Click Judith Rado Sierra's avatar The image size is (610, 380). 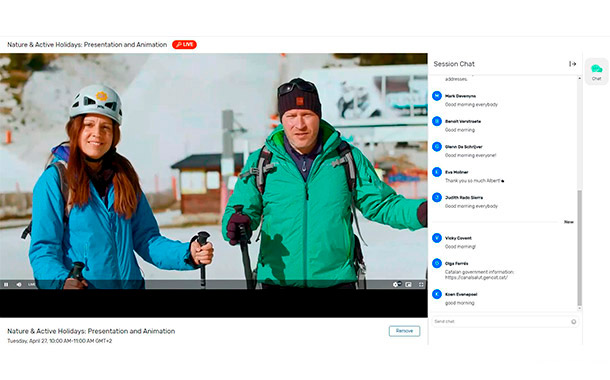437,197
